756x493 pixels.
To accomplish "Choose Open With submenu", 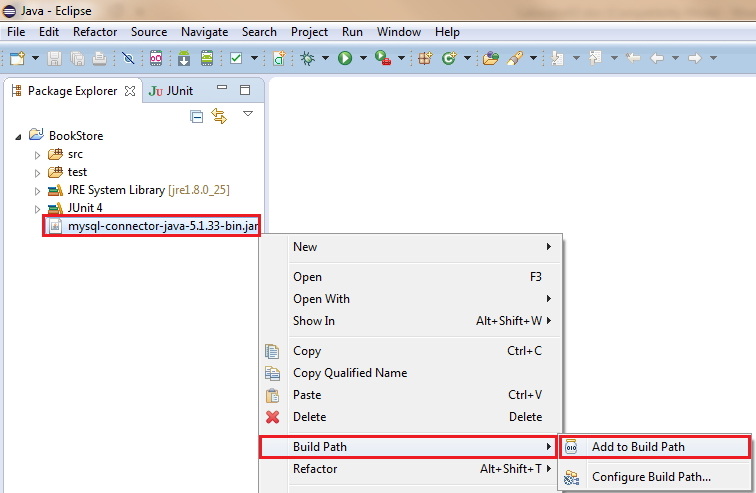I will [411, 299].
